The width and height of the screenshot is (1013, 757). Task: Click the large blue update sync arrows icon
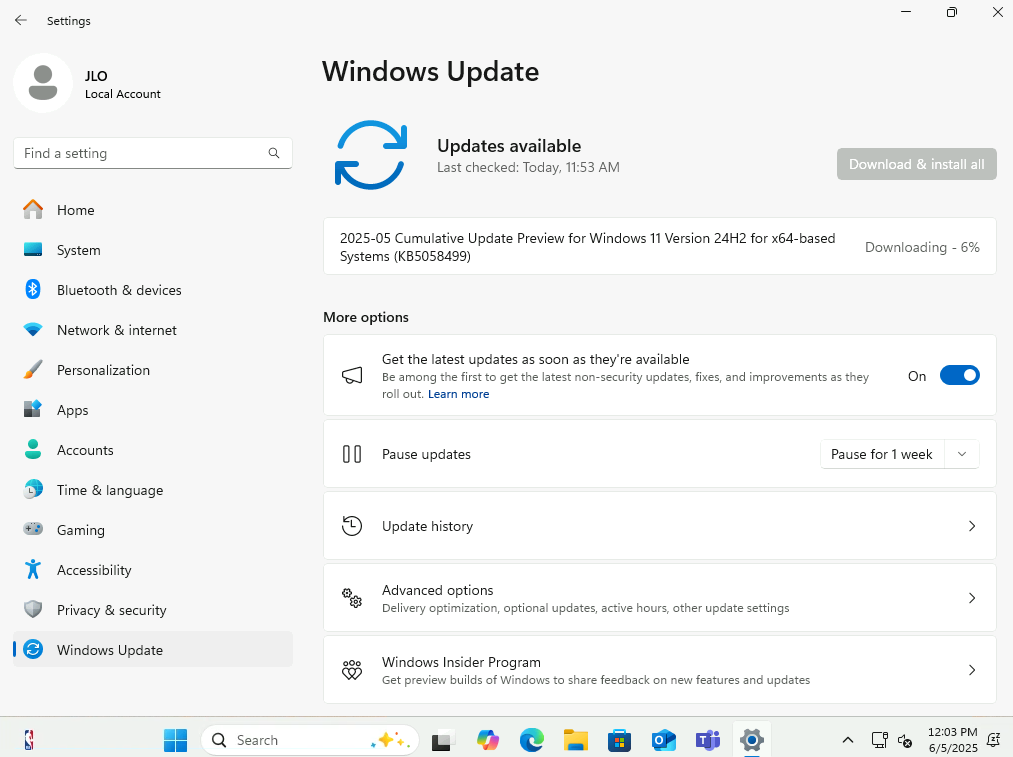371,155
